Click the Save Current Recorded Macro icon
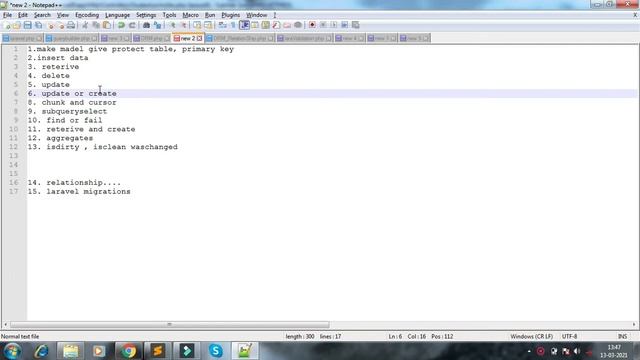 pyautogui.click(x=356, y=25)
